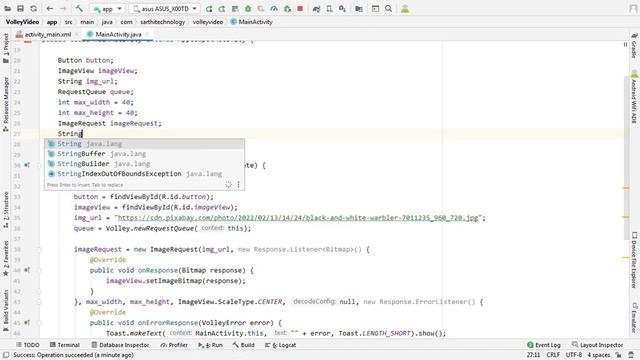Viewport: 640px width, 360px height.
Task: Click the Debug app bug icon
Action: point(248,9)
